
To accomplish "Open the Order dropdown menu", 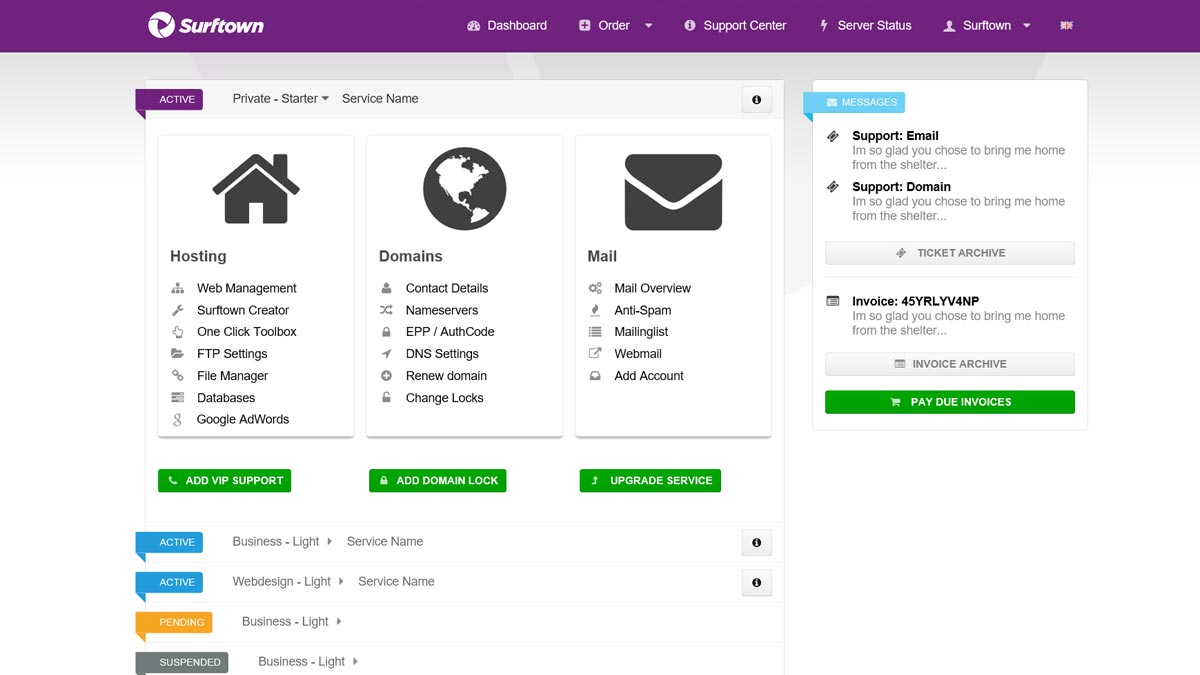I will (x=615, y=26).
